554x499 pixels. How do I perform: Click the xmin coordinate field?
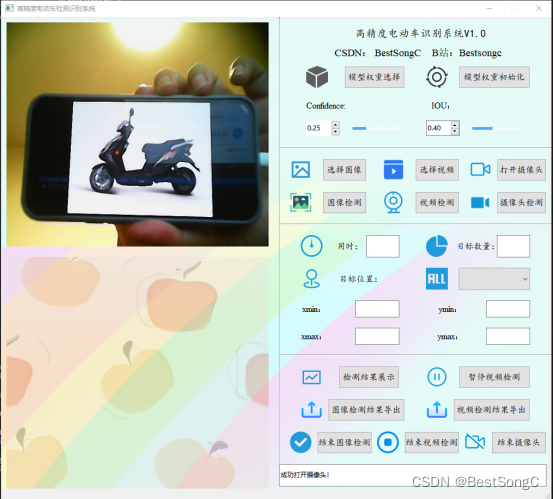(377, 309)
